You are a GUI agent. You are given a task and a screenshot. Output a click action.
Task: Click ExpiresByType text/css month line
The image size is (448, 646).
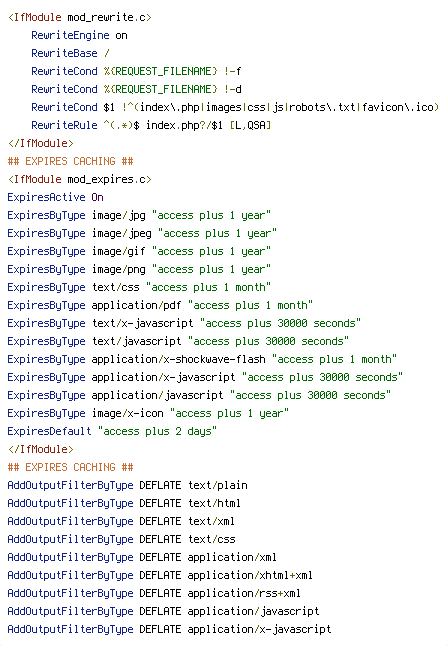tap(139, 287)
